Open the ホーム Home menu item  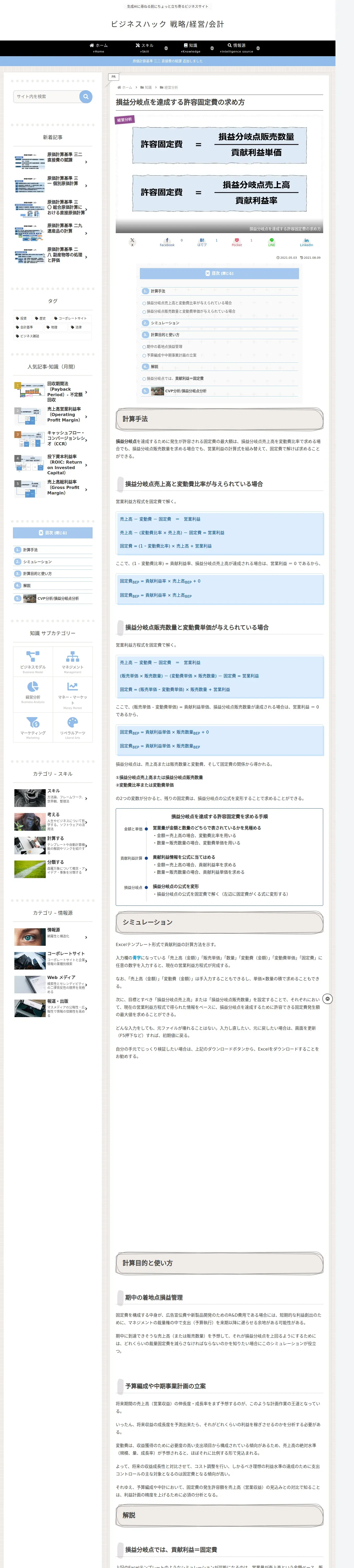pos(98,48)
